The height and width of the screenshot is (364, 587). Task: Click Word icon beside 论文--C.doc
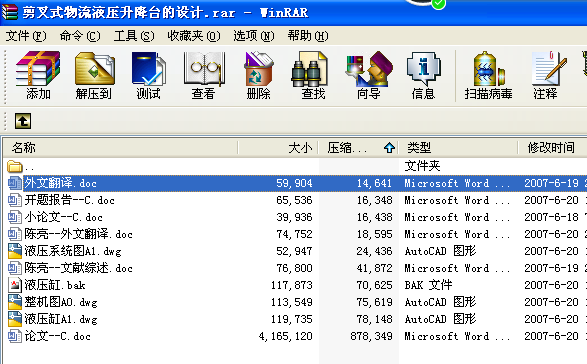click(14, 336)
